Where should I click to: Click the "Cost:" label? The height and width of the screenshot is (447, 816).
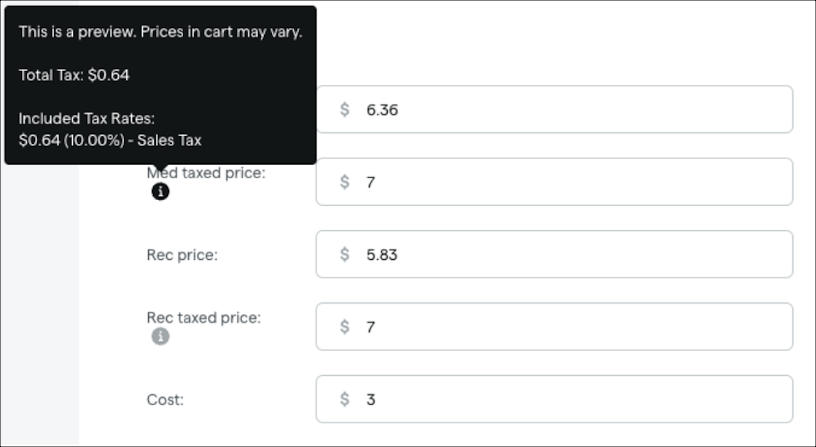point(165,400)
